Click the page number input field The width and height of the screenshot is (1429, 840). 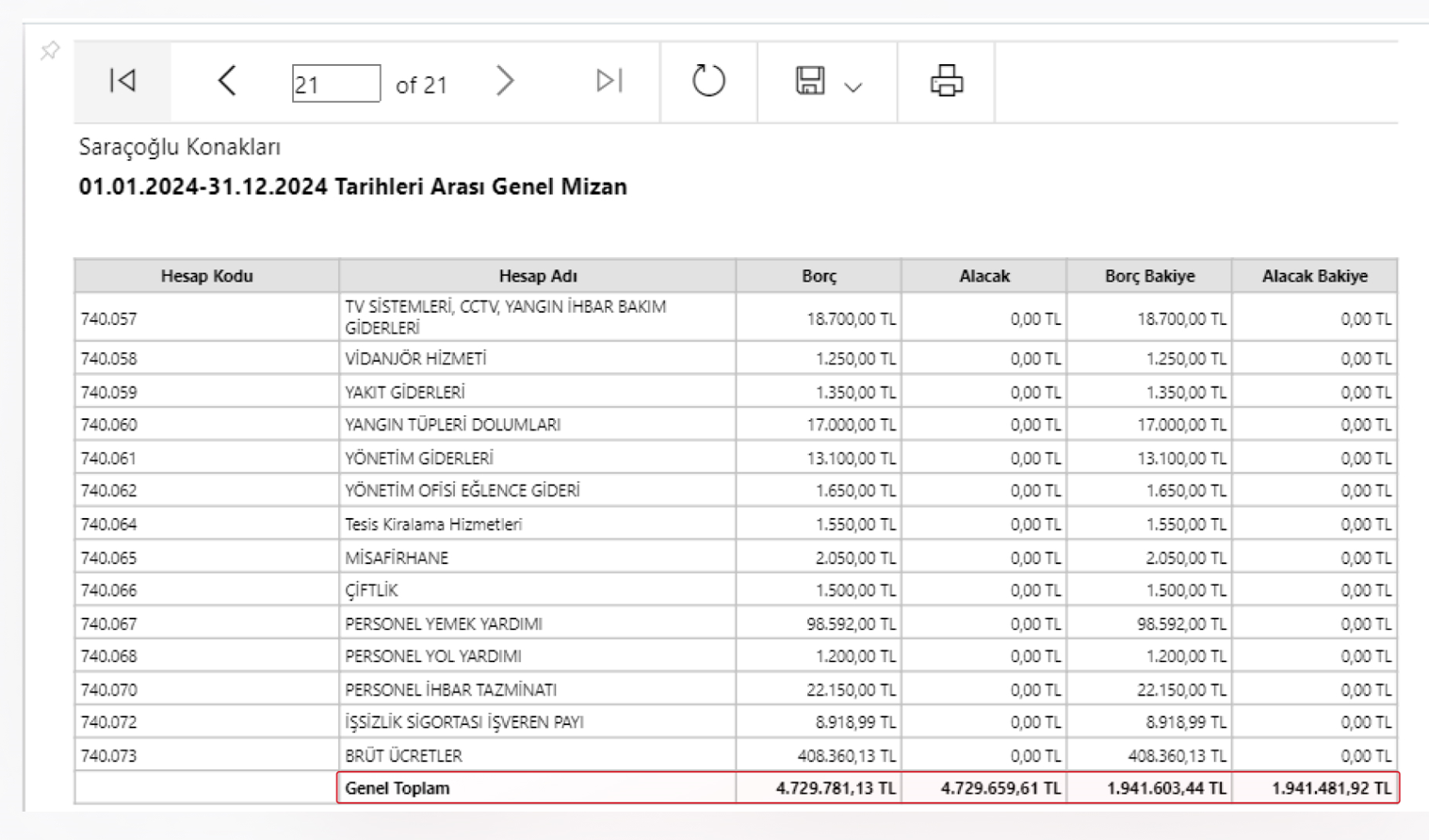(336, 84)
